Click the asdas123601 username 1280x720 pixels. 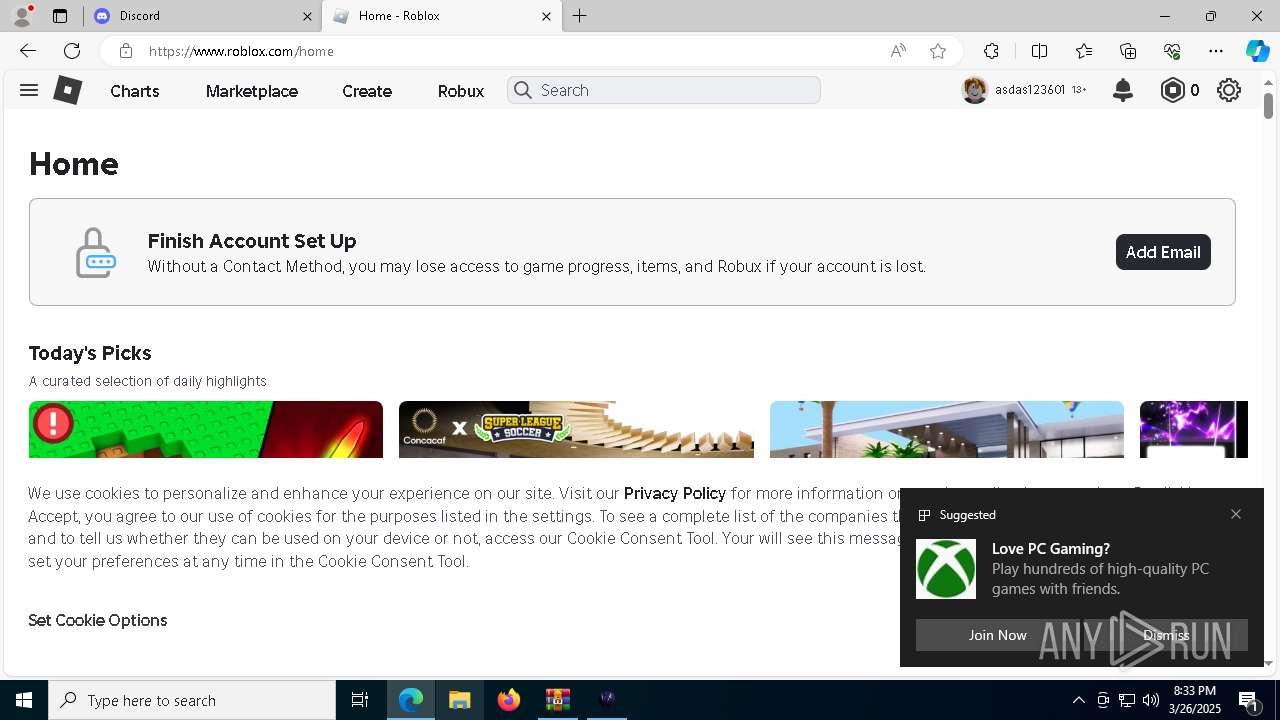click(1030, 90)
